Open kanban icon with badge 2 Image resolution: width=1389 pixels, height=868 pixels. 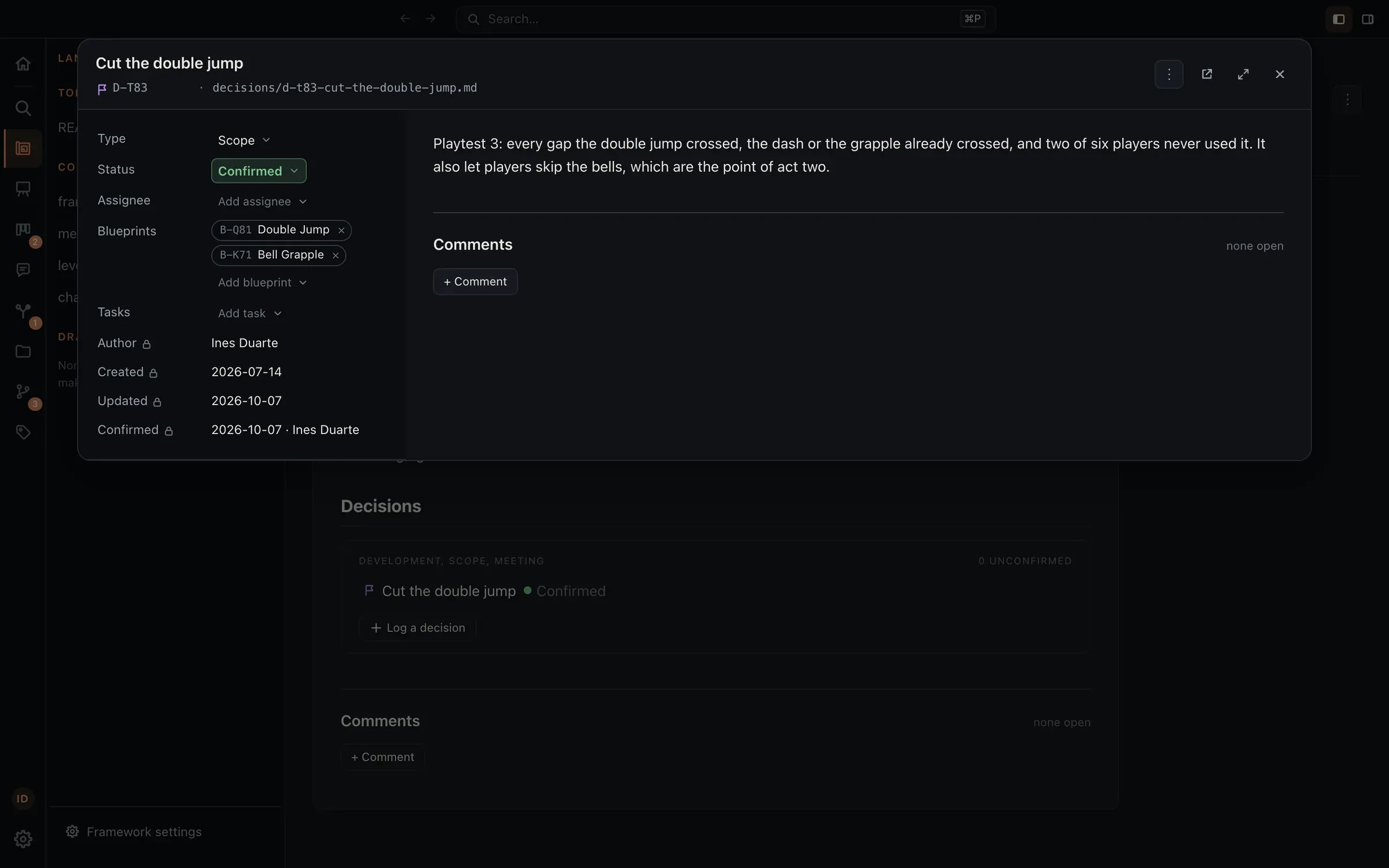23,230
